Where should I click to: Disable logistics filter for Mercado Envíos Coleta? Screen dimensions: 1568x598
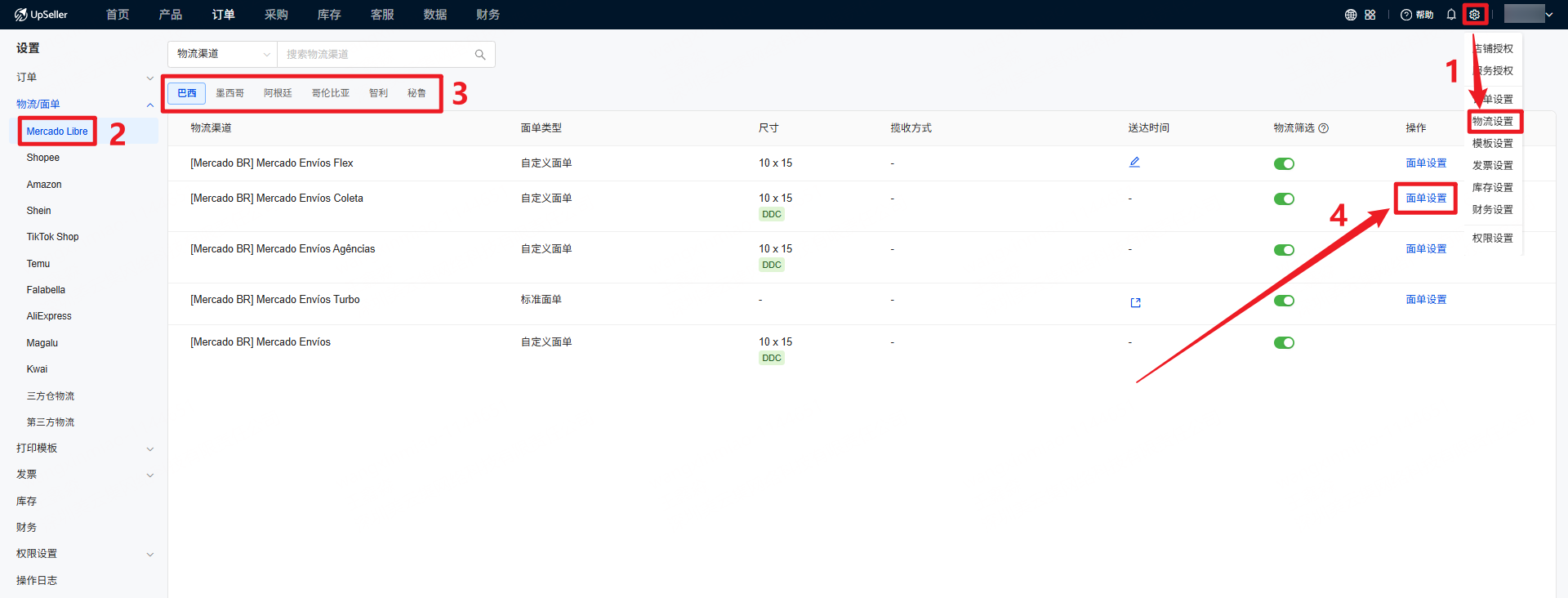pos(1284,199)
